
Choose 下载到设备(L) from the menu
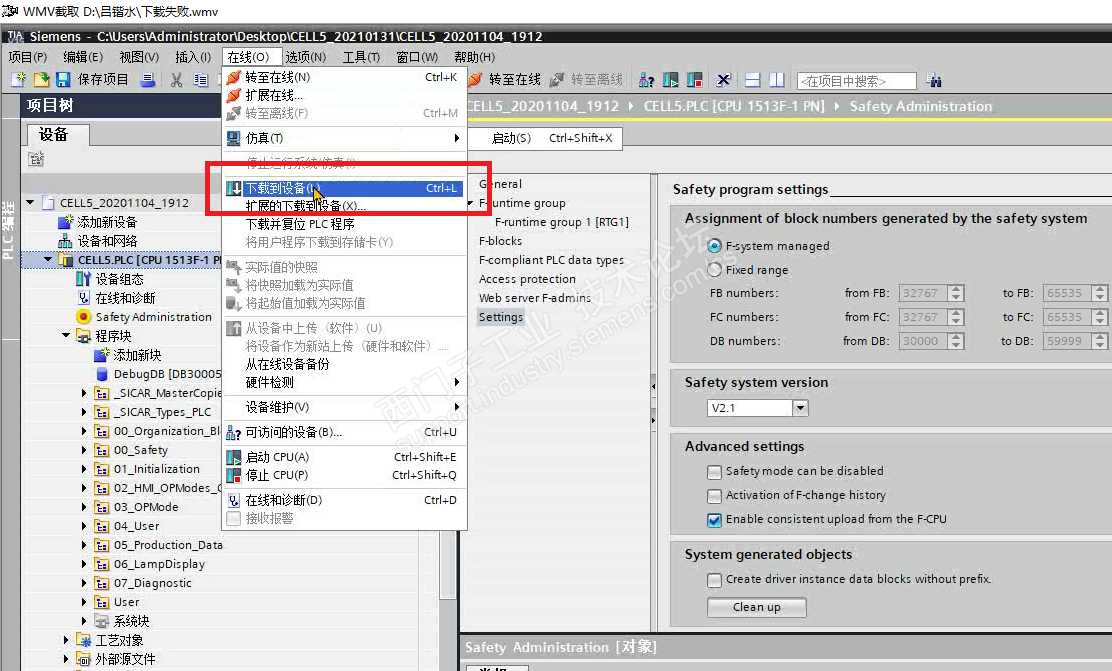(x=343, y=188)
